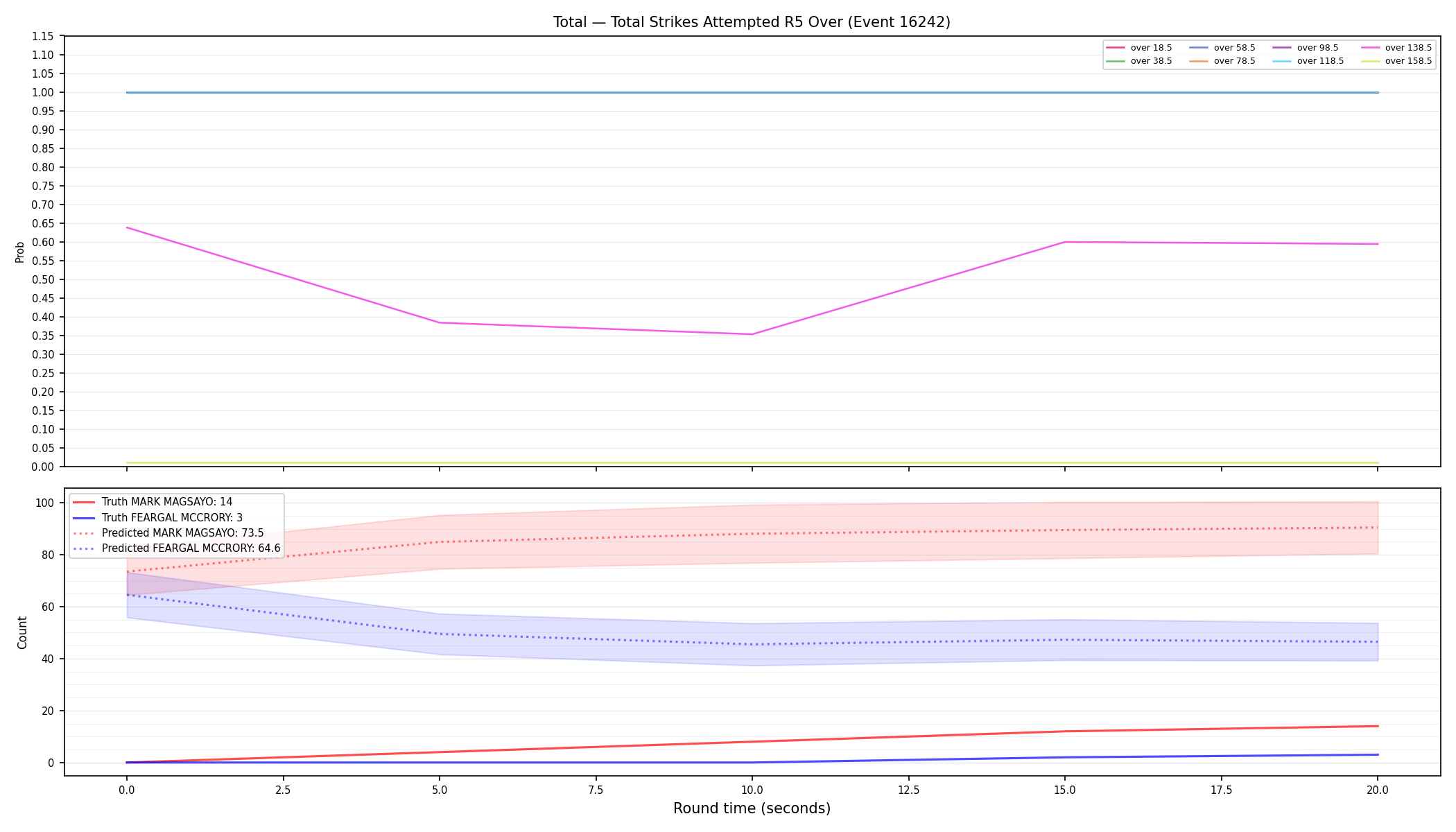Select 'over 58.5' legend entry
This screenshot has height=832, width=1456.
1222,48
